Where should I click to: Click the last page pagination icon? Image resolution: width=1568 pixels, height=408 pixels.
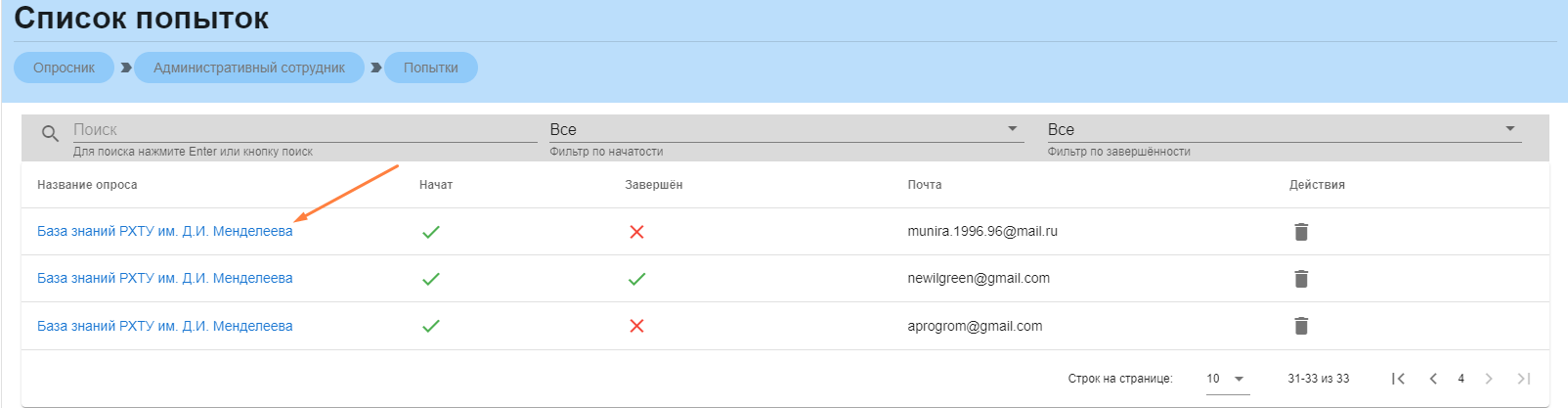click(x=1523, y=379)
